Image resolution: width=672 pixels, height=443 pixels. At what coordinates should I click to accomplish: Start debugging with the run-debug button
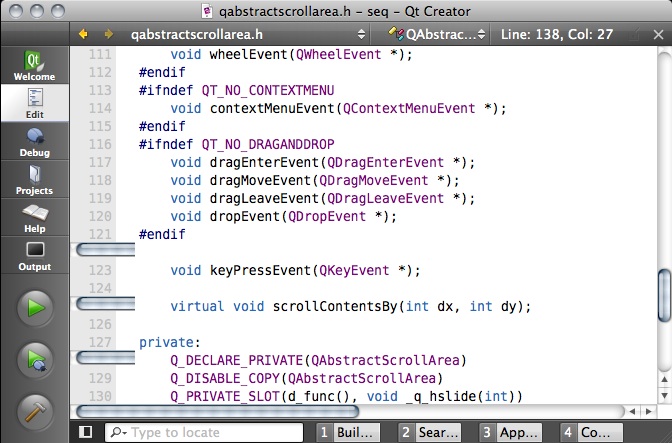click(35, 360)
